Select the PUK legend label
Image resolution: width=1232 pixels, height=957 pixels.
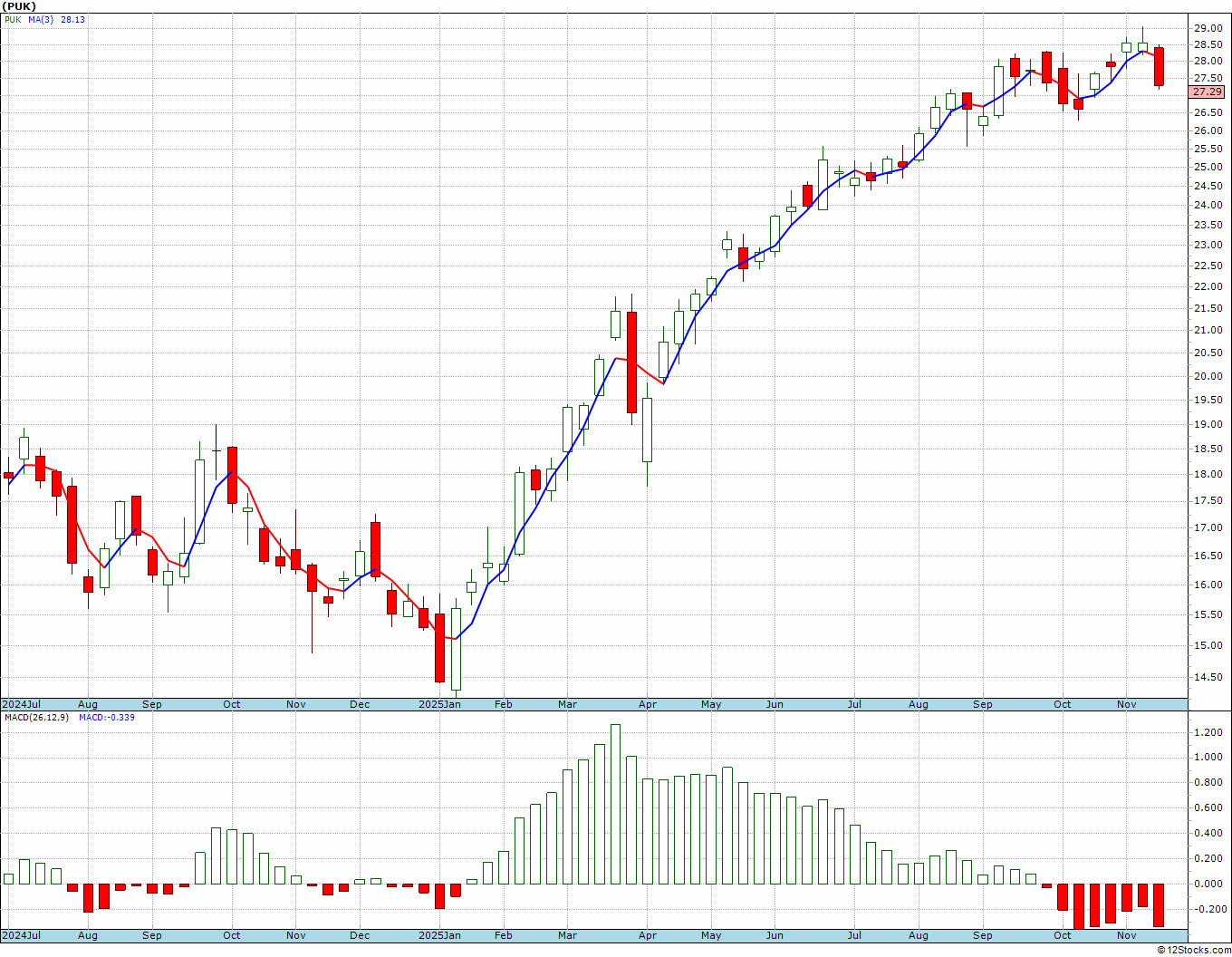click(13, 20)
